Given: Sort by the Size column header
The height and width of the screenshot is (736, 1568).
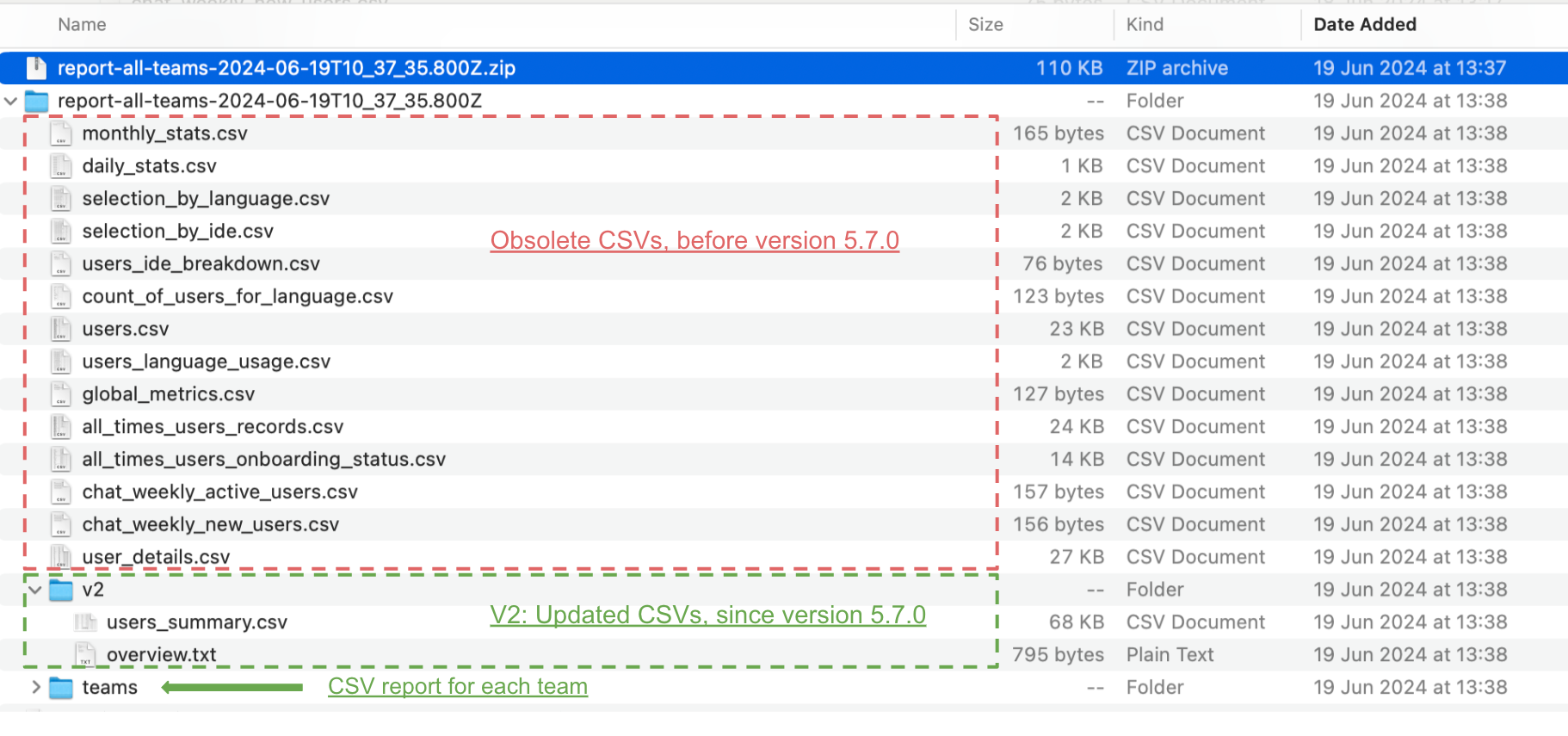Looking at the screenshot, I should pyautogui.click(x=985, y=25).
